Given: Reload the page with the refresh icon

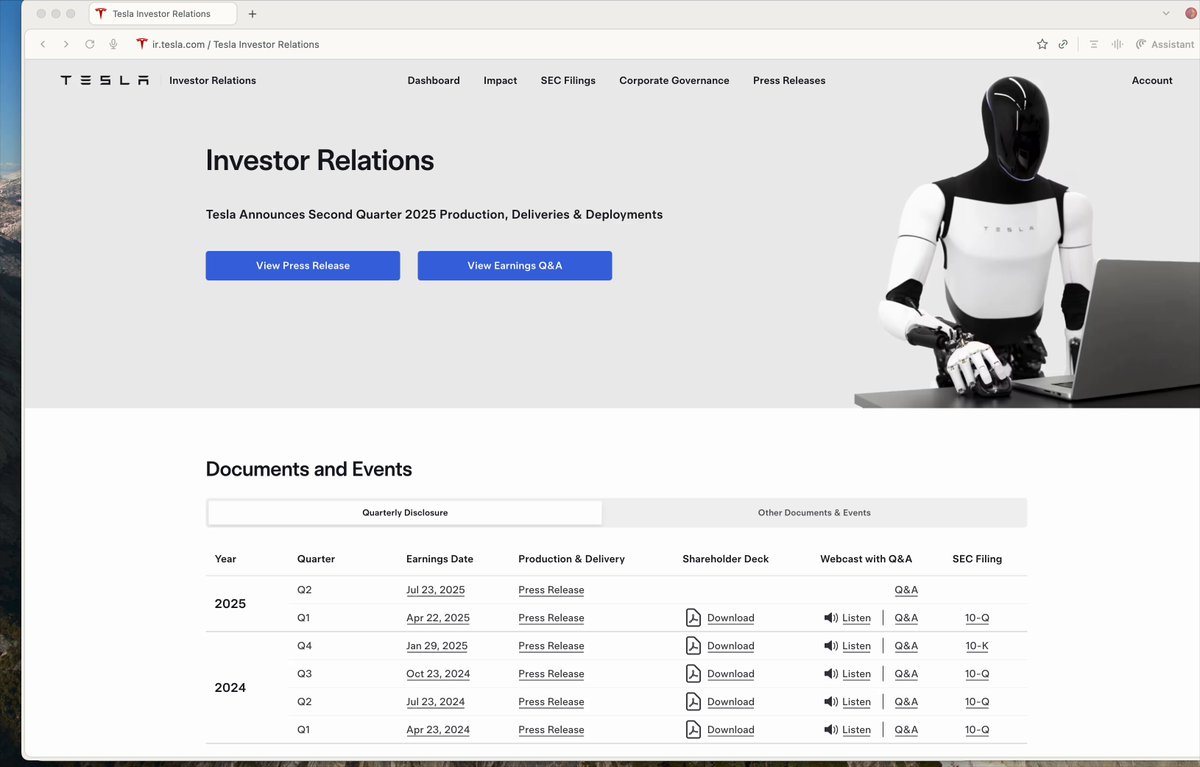Looking at the screenshot, I should [x=90, y=44].
